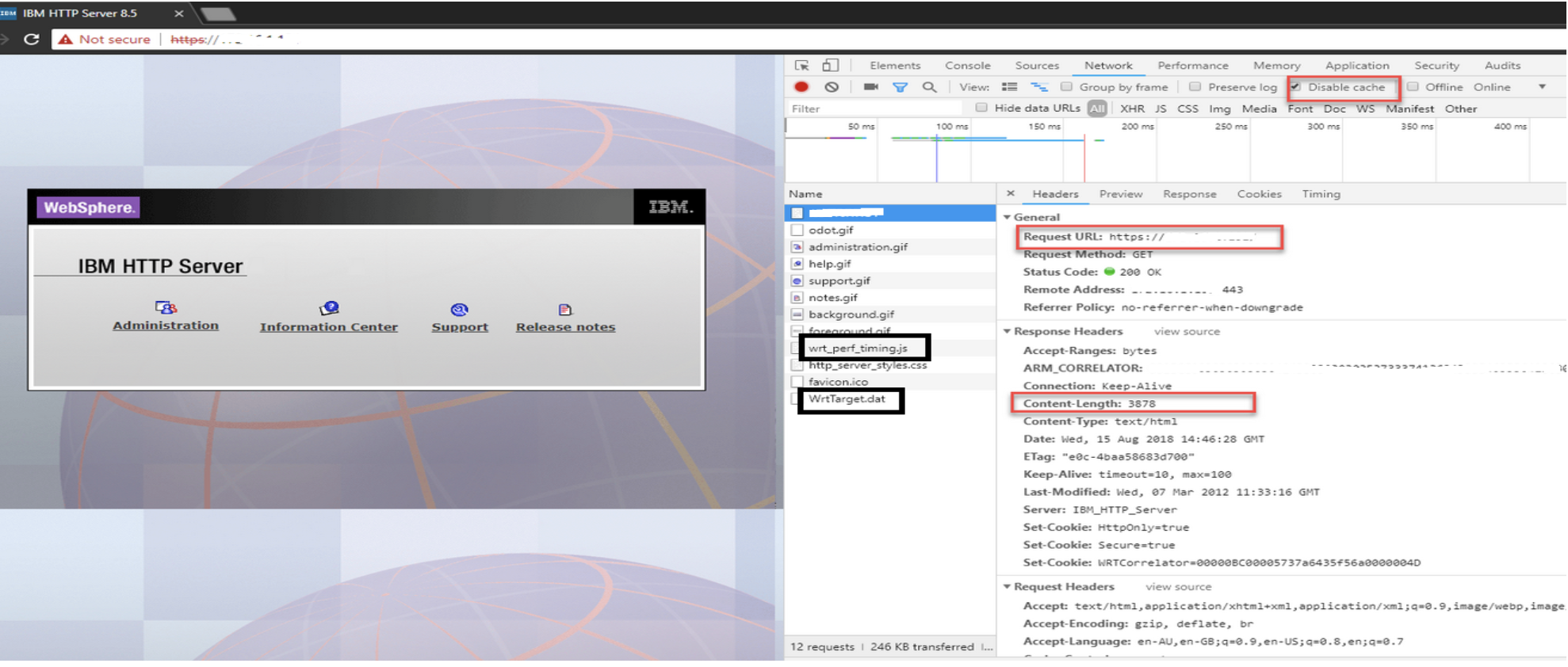Click the Support icon on the page
1568x667 pixels.
tap(460, 310)
